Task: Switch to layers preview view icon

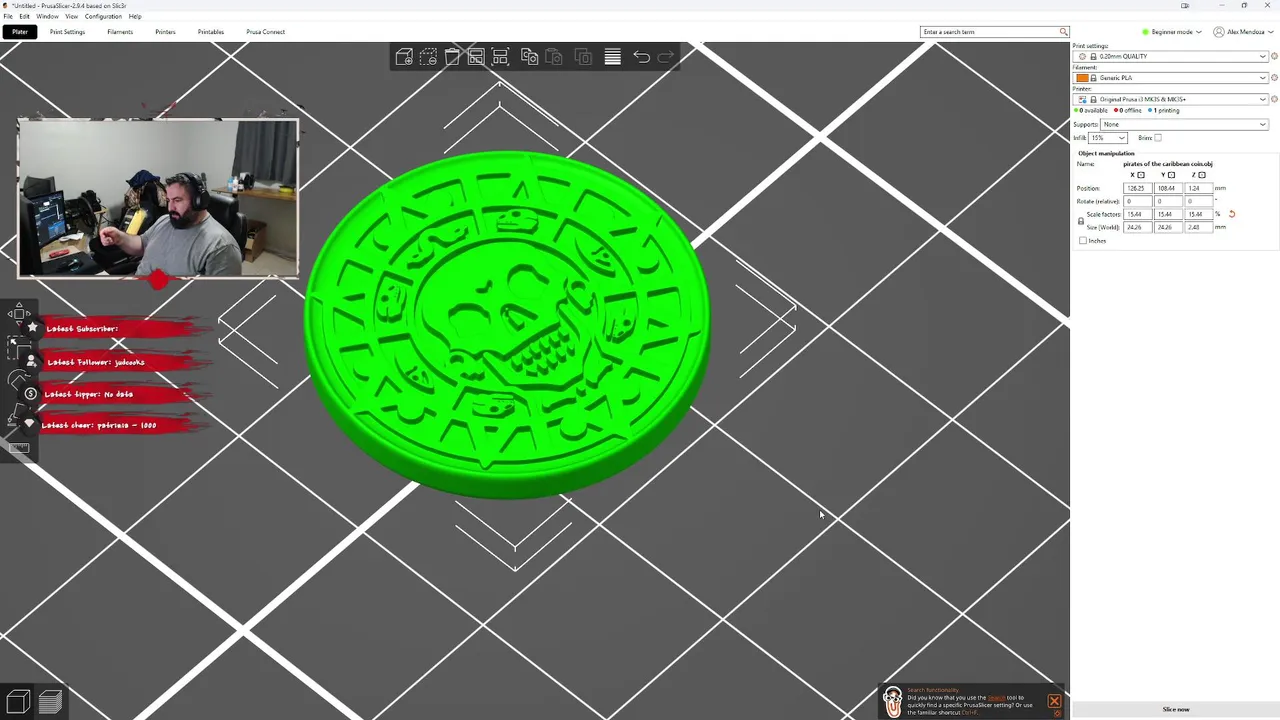Action: click(50, 702)
